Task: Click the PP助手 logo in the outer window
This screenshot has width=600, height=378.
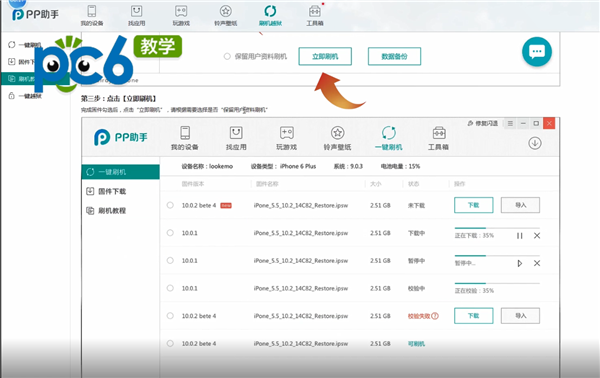Action: click(x=35, y=15)
